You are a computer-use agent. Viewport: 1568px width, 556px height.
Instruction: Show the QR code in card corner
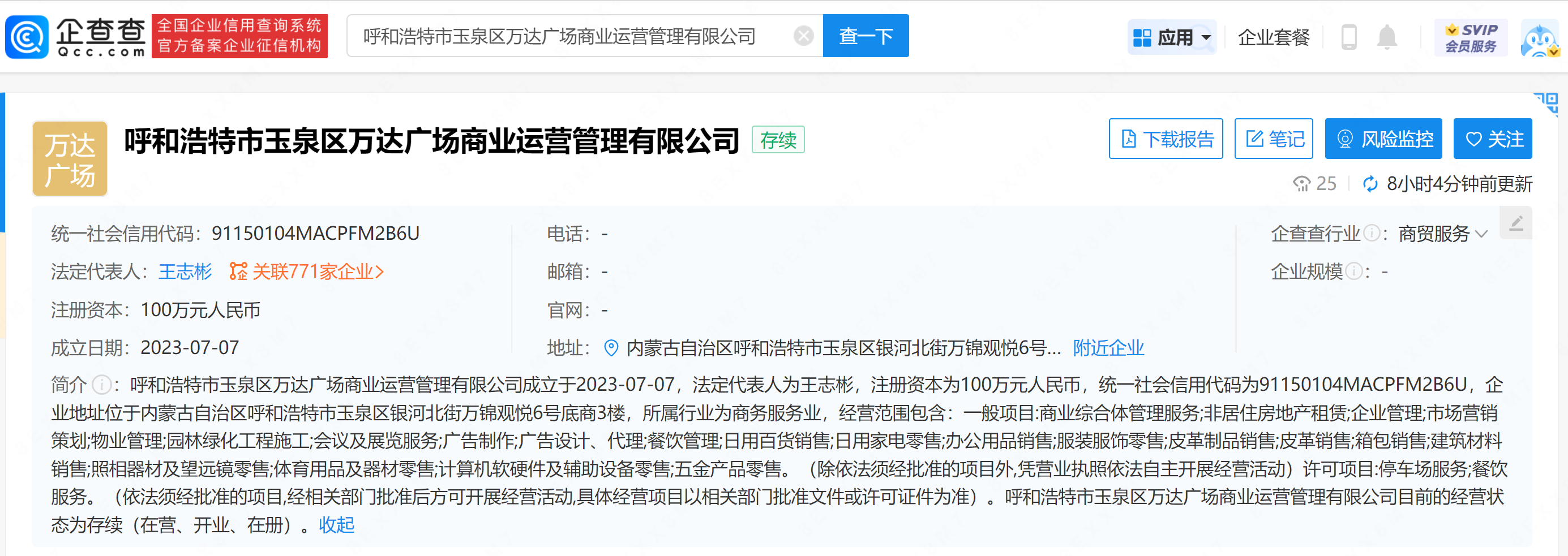pos(1546,102)
